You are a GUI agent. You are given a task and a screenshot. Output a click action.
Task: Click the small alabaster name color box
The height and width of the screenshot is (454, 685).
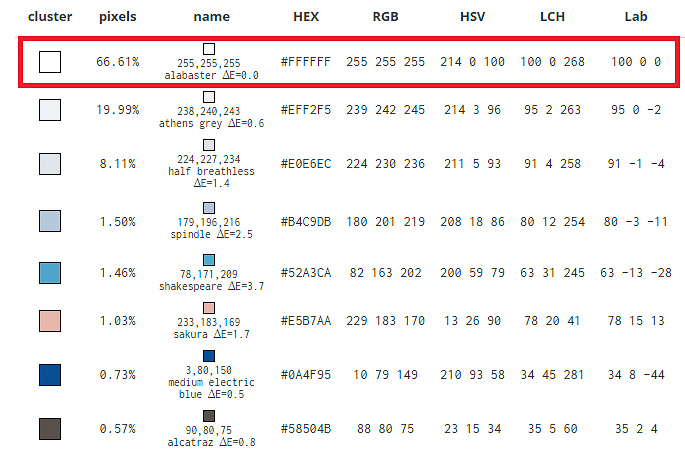pyautogui.click(x=209, y=49)
